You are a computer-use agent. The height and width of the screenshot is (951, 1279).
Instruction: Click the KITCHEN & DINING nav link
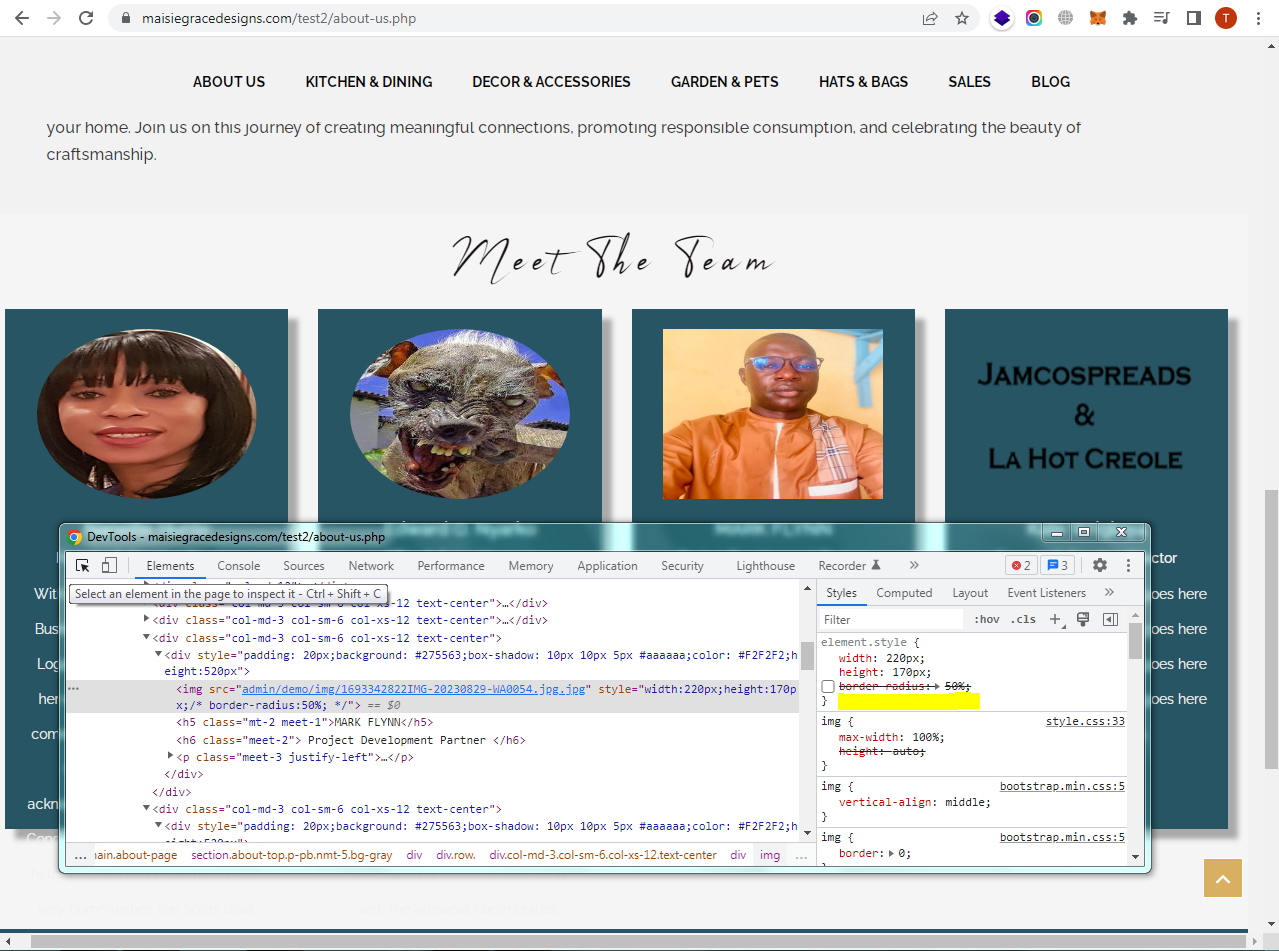point(369,82)
